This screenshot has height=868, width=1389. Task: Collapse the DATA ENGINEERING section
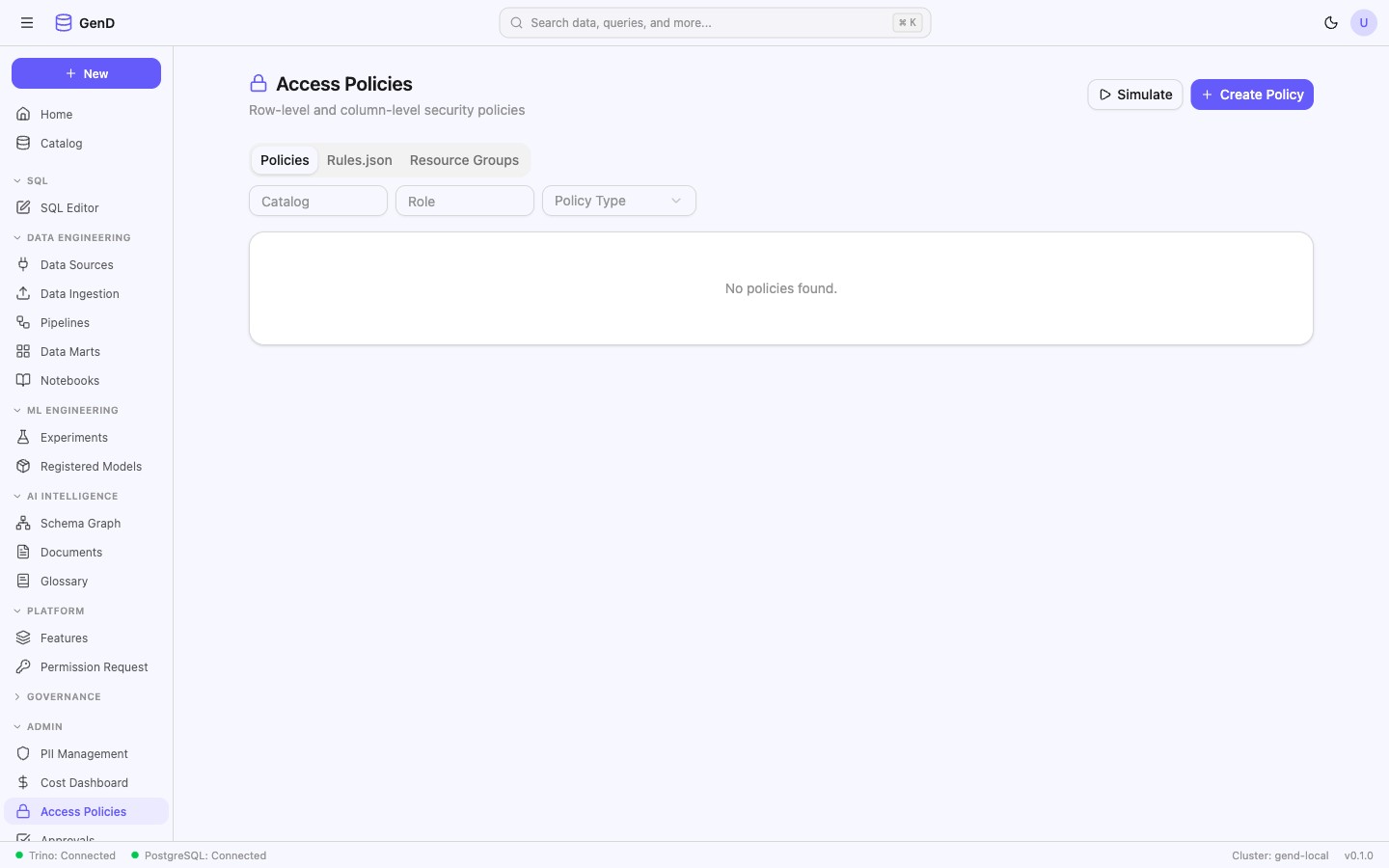point(72,237)
